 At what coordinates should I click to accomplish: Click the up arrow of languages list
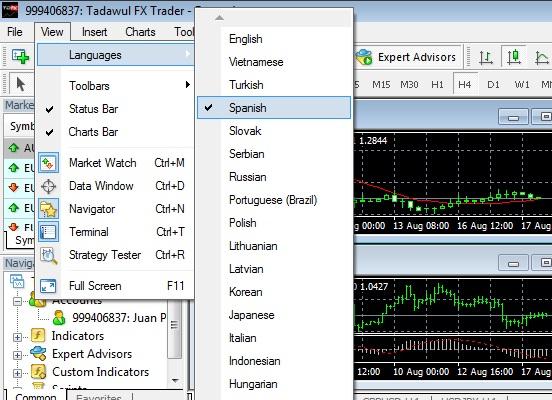pos(219,18)
